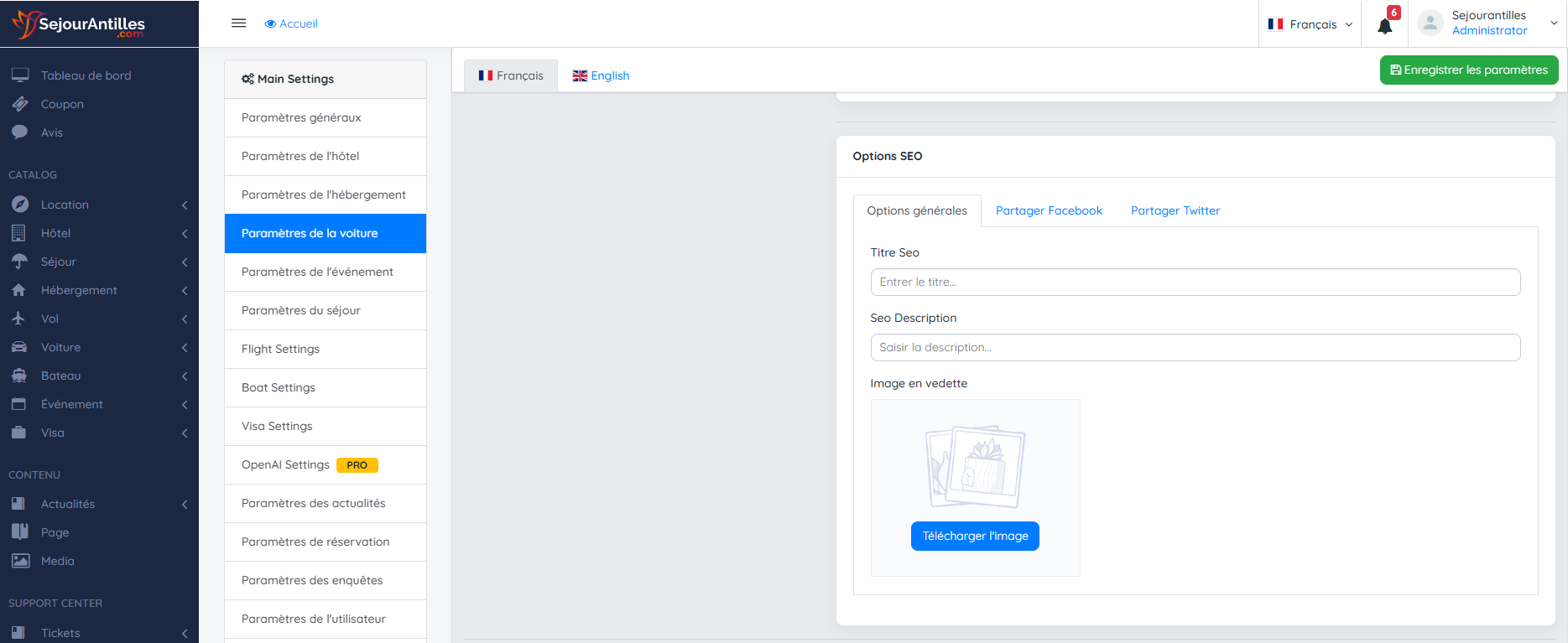The width and height of the screenshot is (1568, 643).
Task: Expand the Séjour sidebar submenu chevron
Action: (x=185, y=262)
